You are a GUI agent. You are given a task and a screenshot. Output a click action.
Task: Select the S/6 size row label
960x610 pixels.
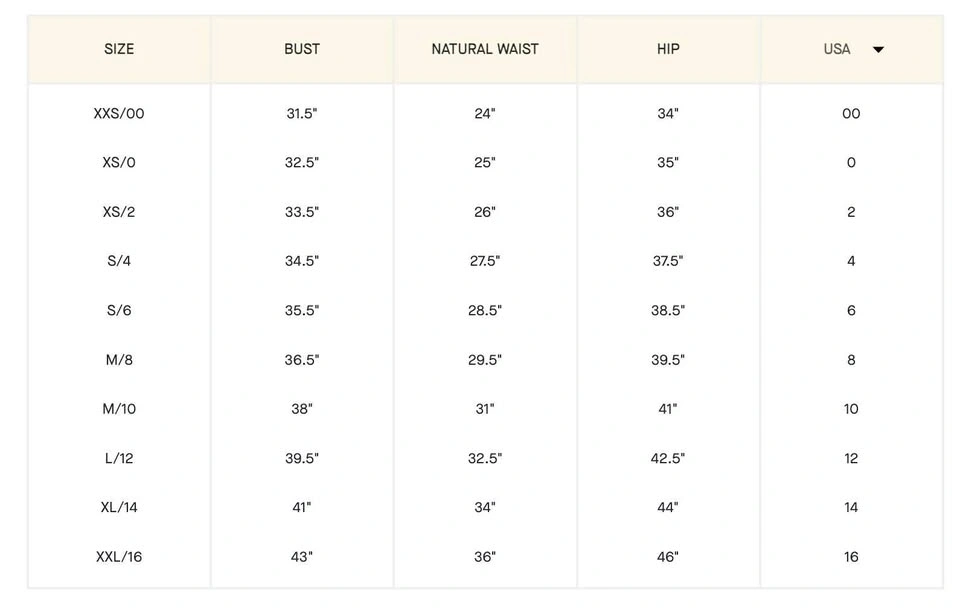[119, 310]
